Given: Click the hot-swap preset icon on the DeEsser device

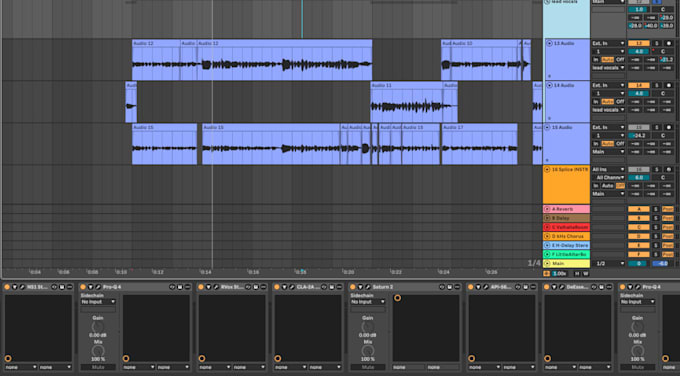Looking at the screenshot, I should tap(594, 287).
